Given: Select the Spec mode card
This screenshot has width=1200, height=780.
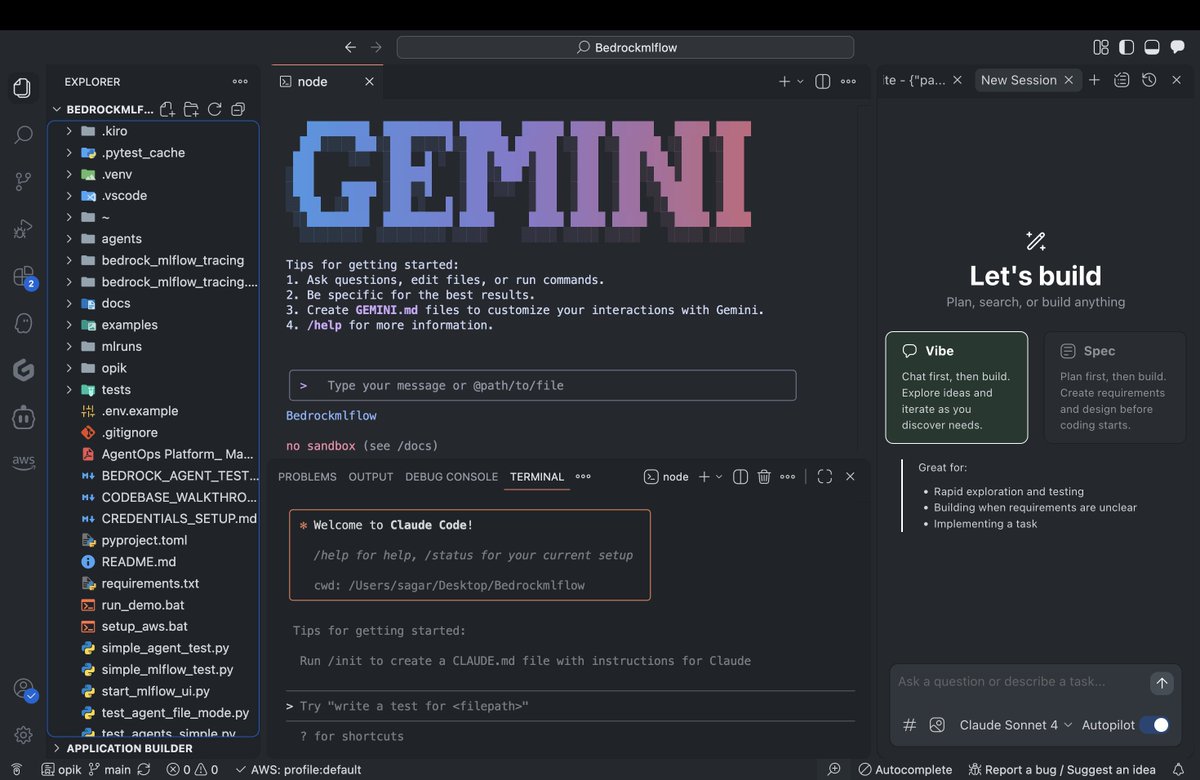Looking at the screenshot, I should (x=1115, y=387).
